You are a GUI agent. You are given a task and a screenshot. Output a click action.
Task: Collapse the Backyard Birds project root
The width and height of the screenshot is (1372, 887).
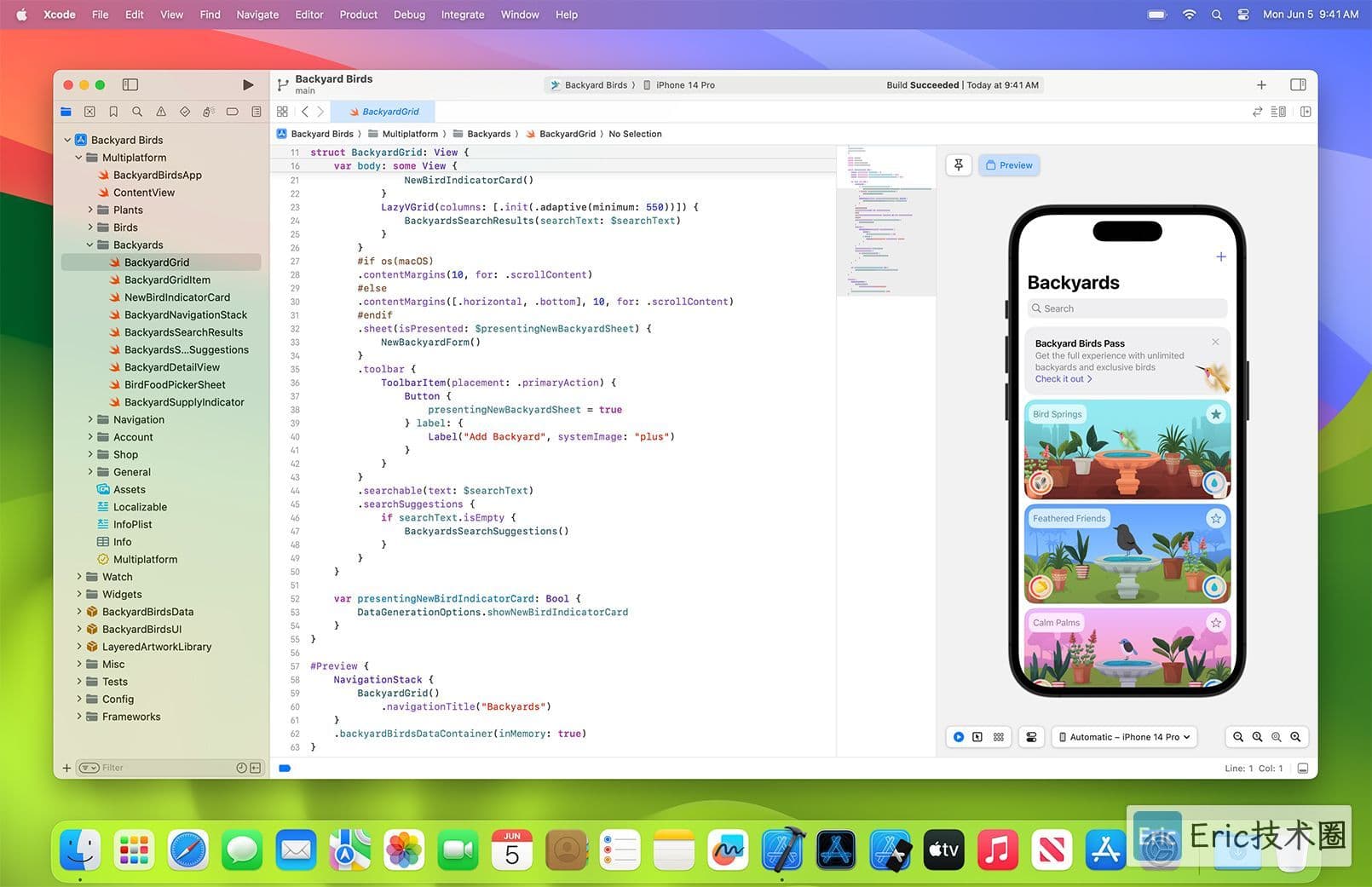point(68,140)
